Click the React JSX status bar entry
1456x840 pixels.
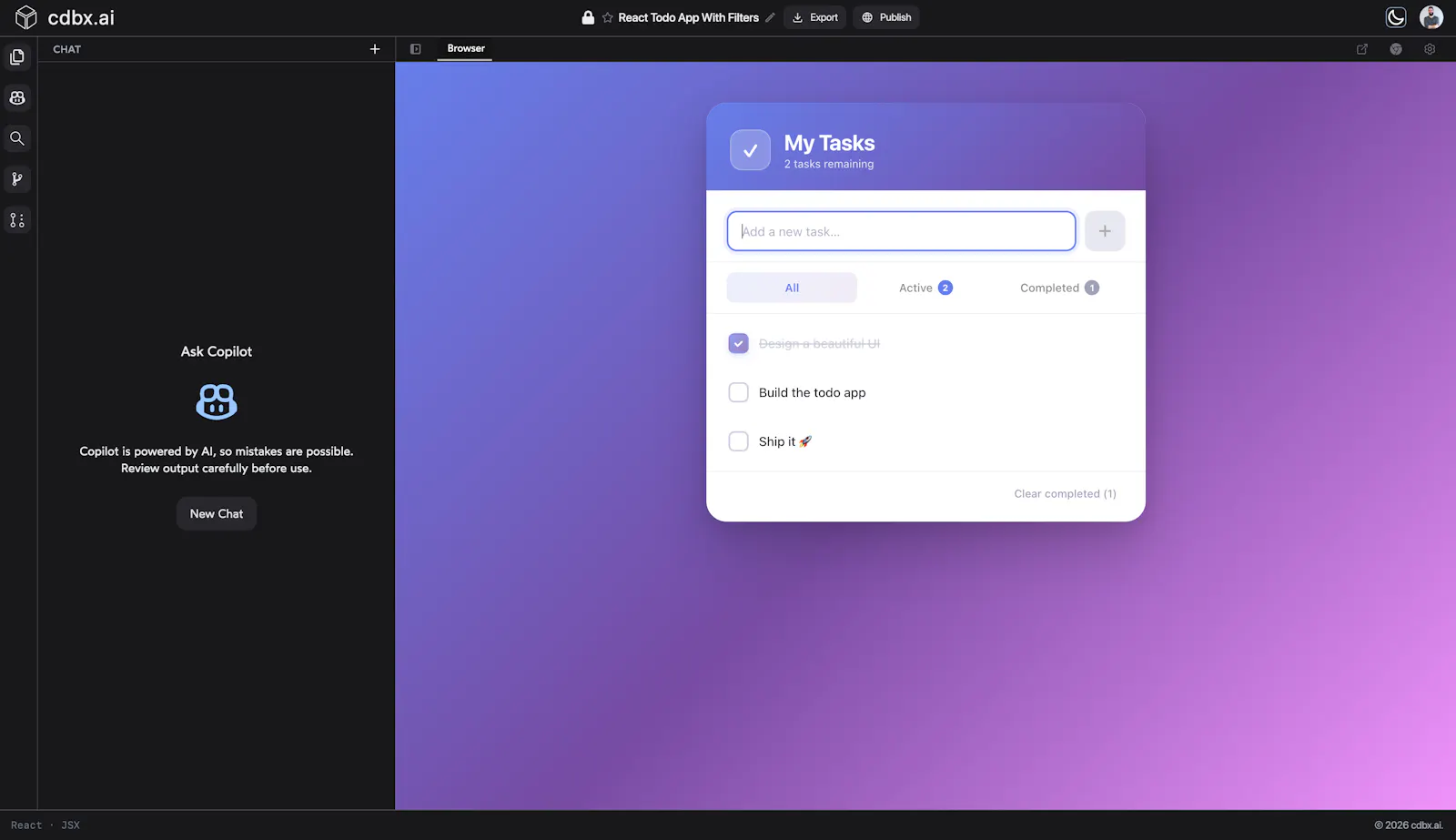click(45, 825)
